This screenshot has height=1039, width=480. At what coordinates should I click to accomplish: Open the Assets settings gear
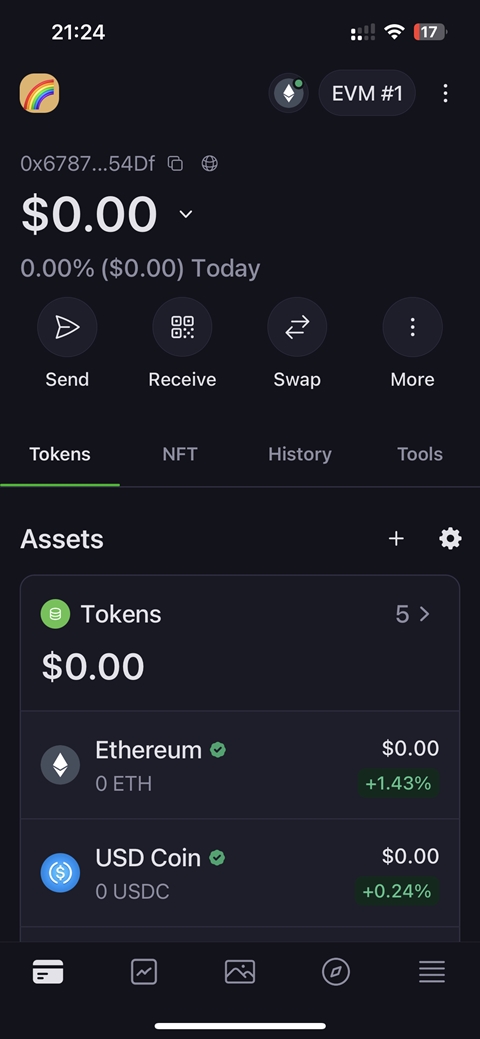450,539
